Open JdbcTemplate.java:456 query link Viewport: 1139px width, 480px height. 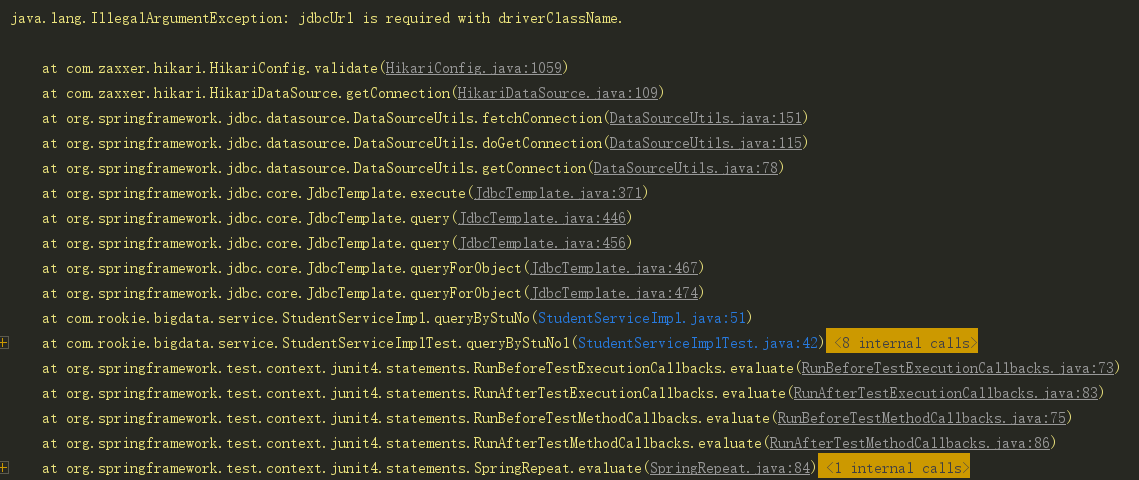click(544, 243)
